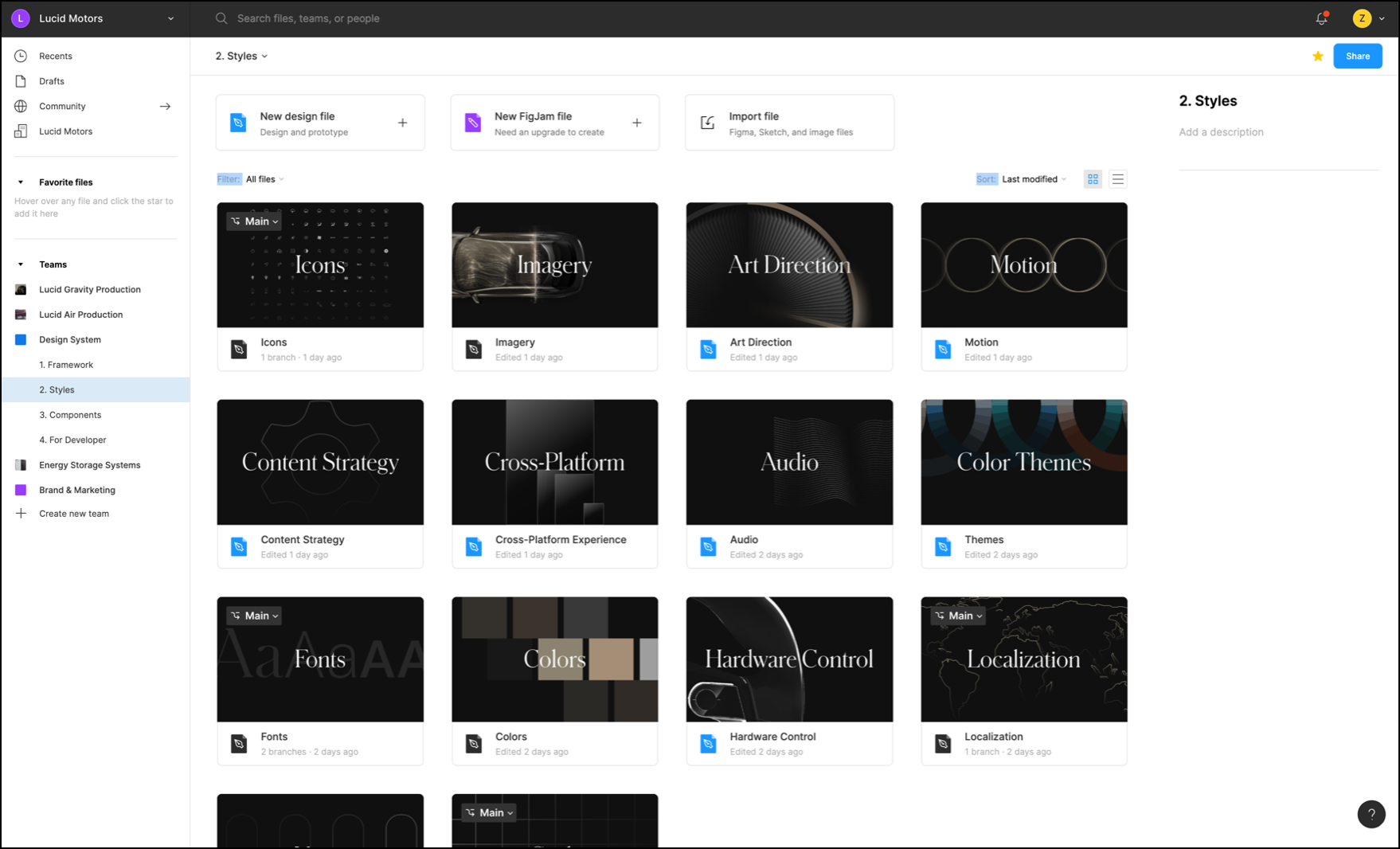
Task: Click the Lucid Motors workspace avatar
Action: tap(21, 18)
